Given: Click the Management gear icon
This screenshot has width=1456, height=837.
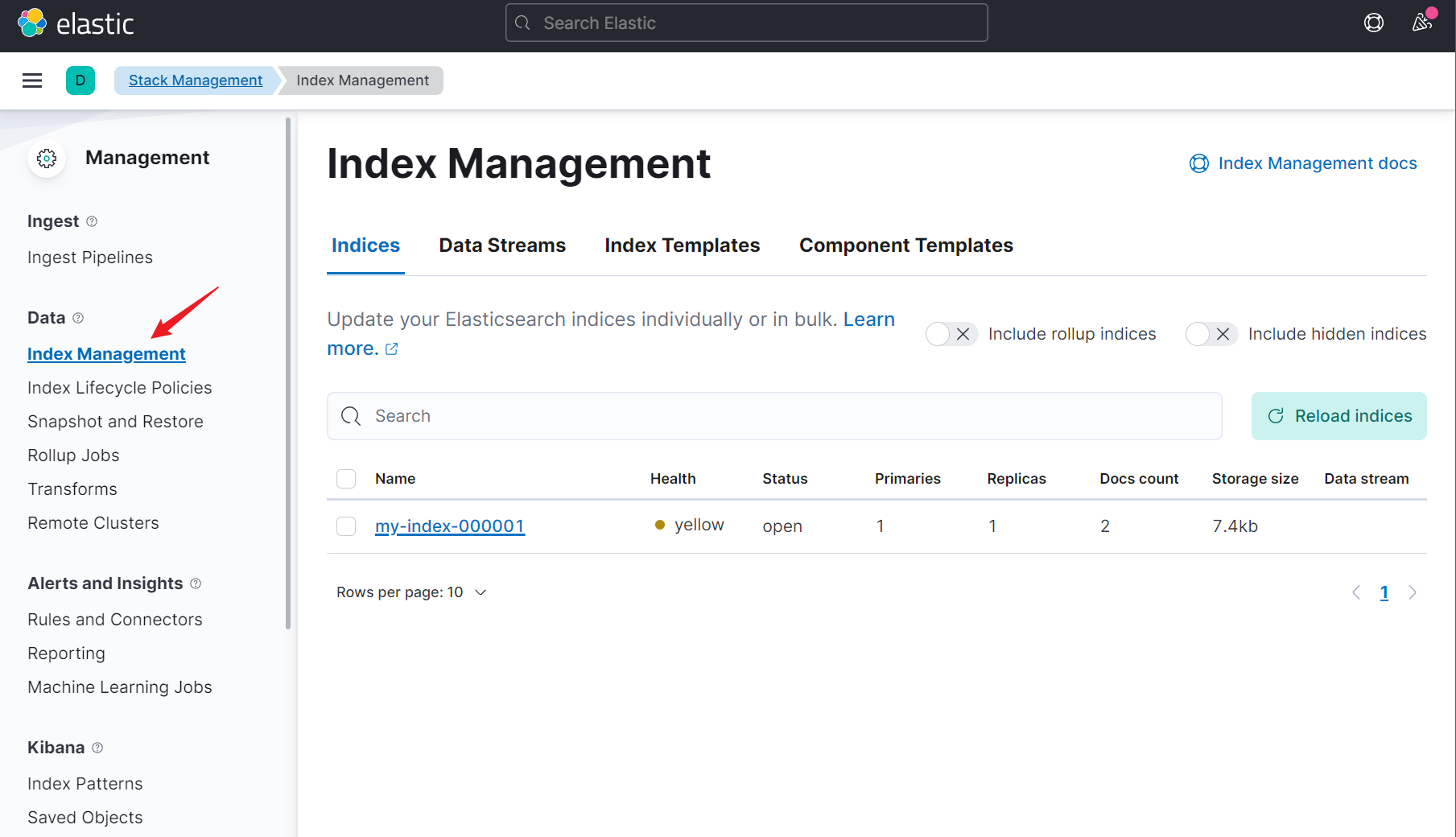Looking at the screenshot, I should [x=47, y=159].
